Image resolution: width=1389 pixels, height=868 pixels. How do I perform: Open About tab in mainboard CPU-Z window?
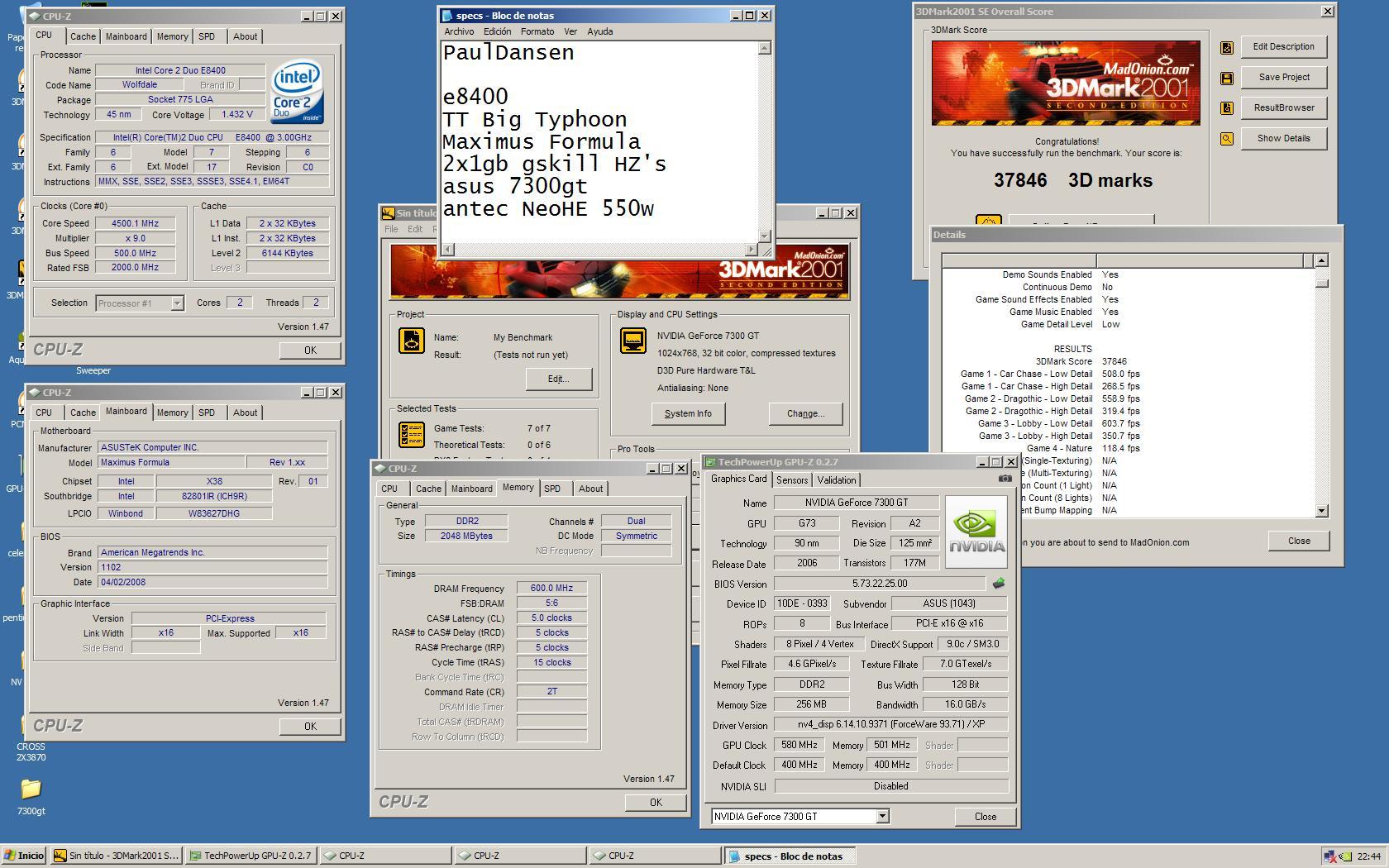tap(245, 413)
